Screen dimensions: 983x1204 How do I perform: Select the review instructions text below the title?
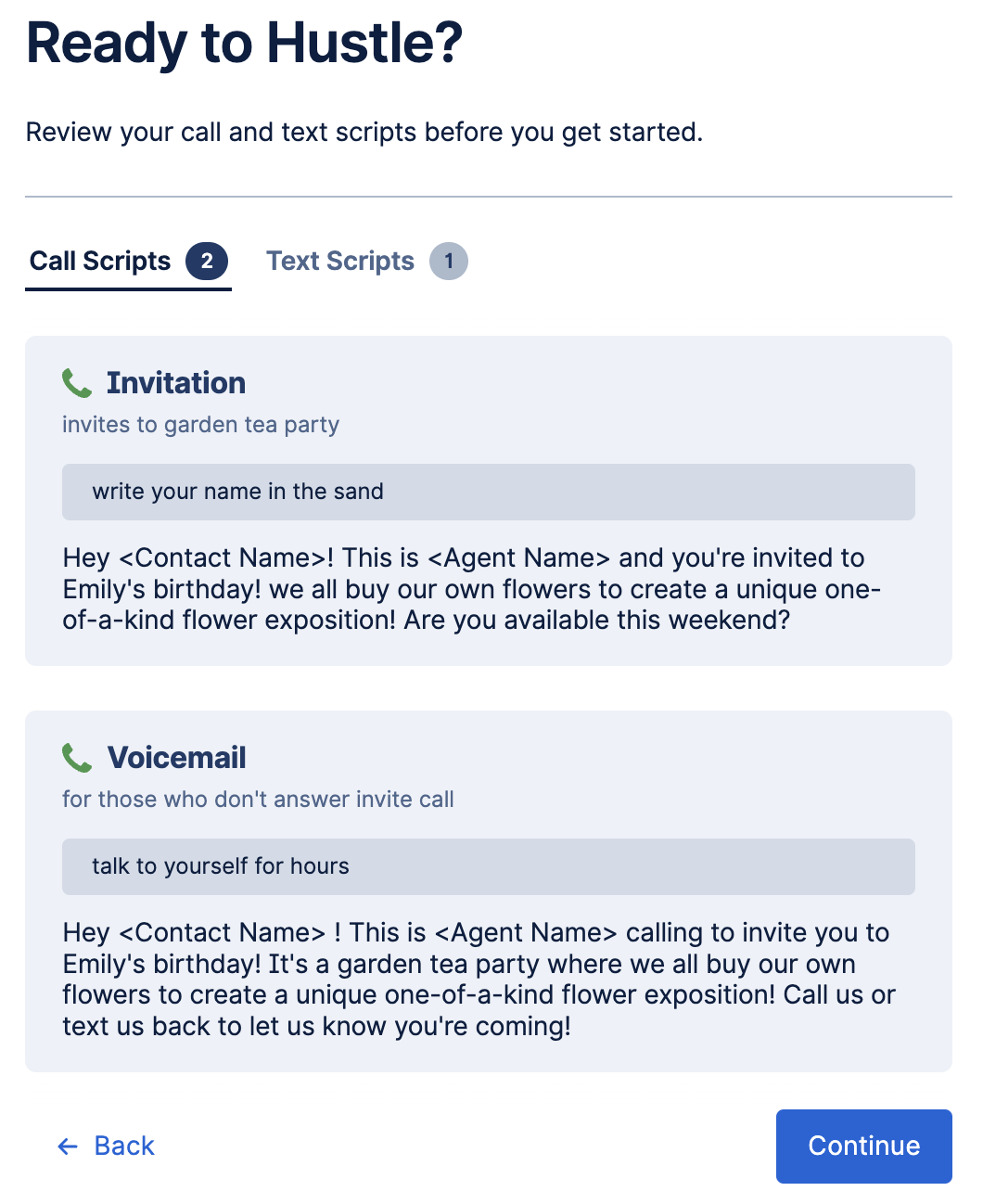(364, 132)
